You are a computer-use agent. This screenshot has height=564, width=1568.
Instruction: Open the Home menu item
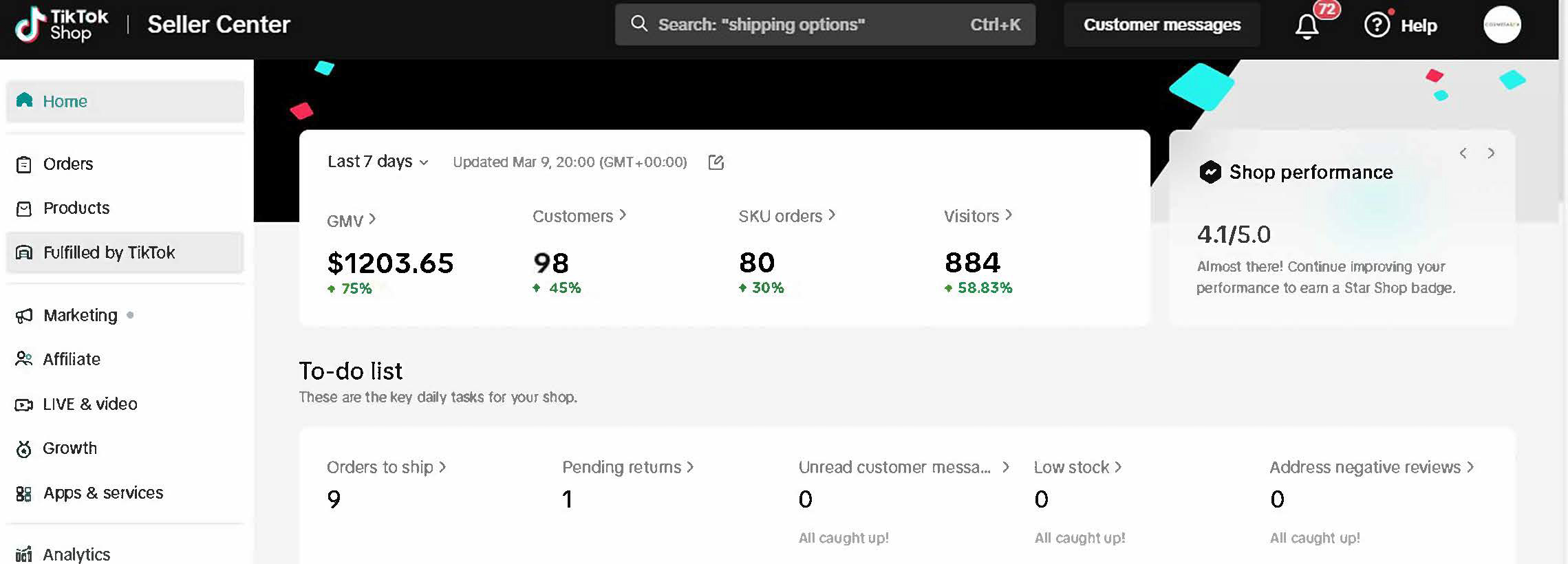tap(125, 101)
